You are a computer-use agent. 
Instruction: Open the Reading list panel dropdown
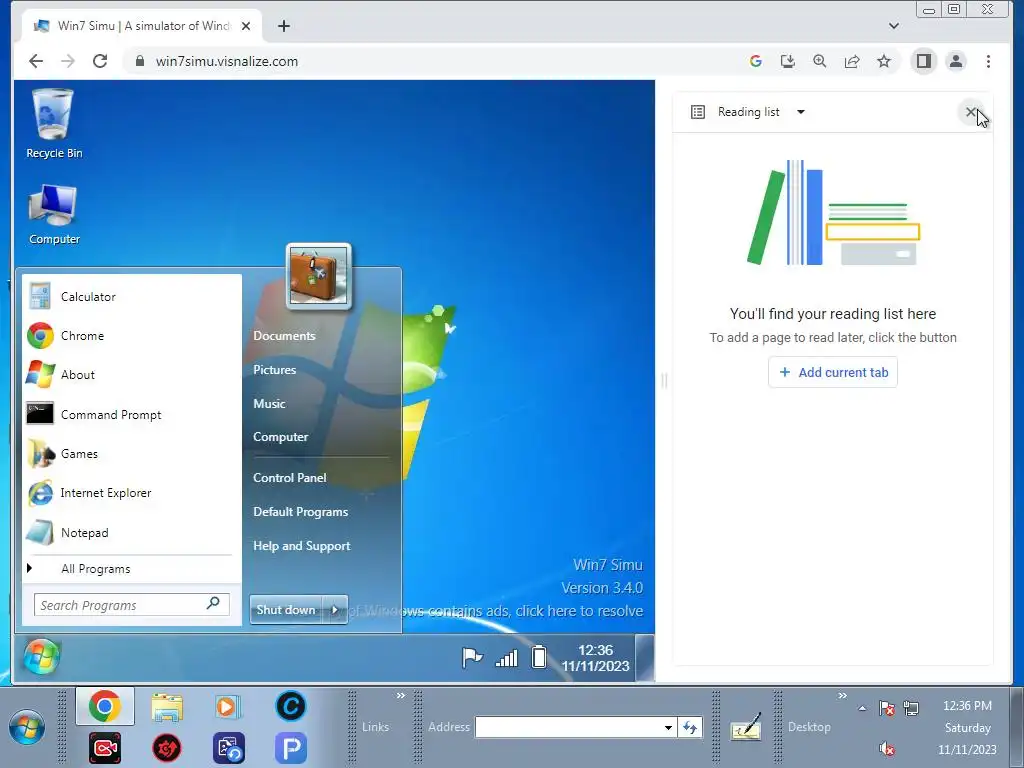801,112
